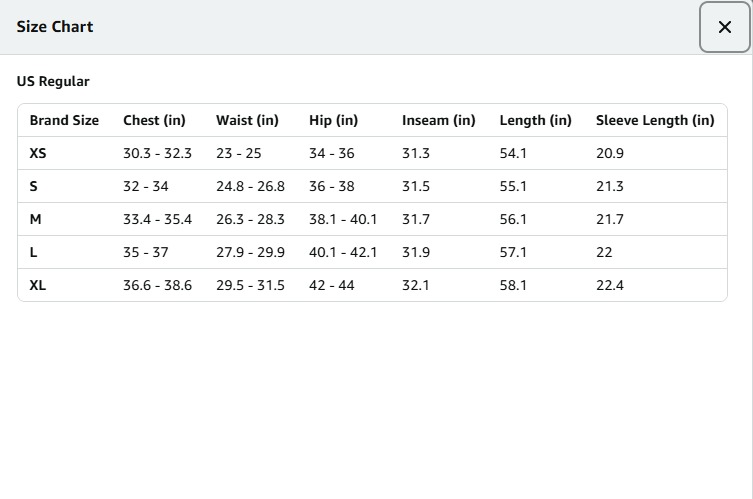753x499 pixels.
Task: Select the S size row label
Action: 34,186
